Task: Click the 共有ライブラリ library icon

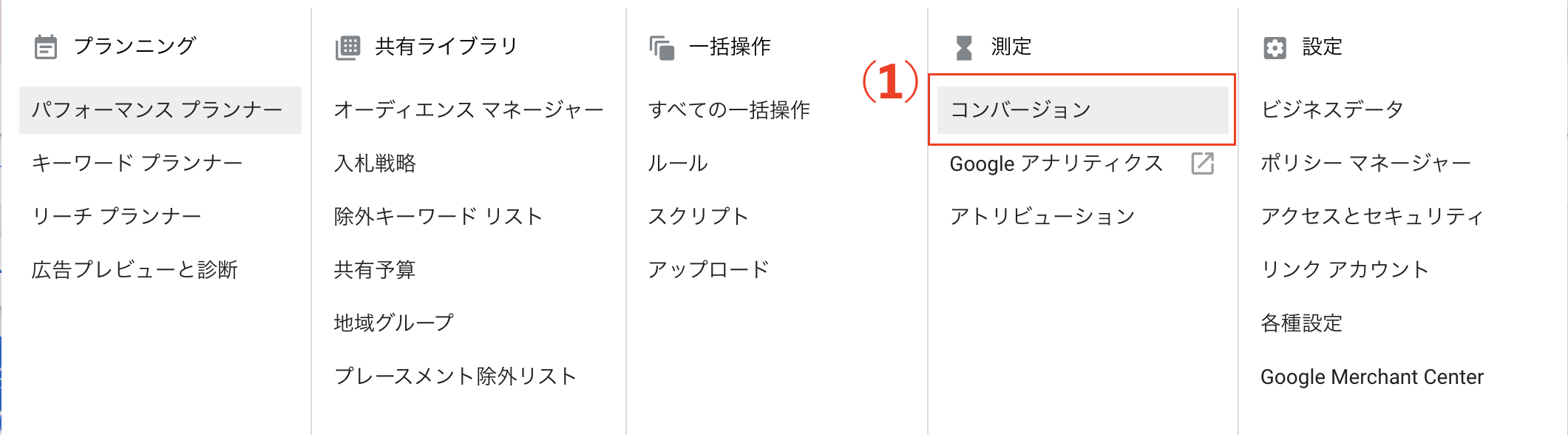Action: pos(347,47)
